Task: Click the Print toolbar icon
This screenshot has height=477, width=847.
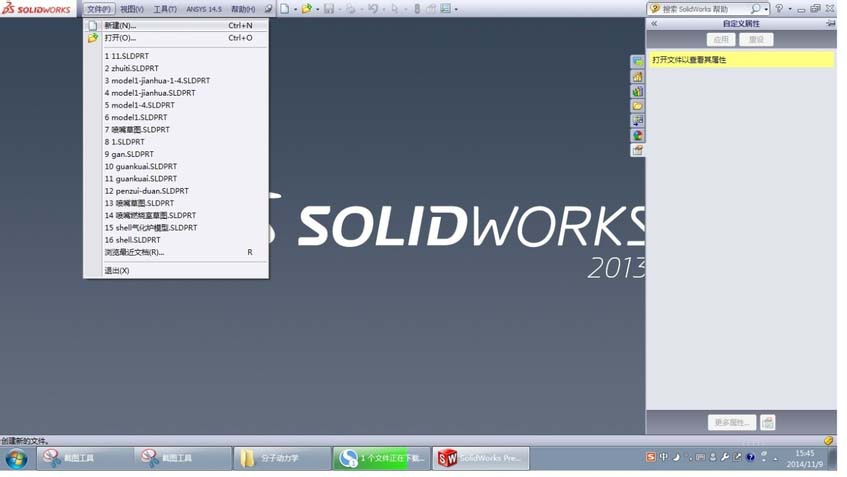Action: coord(351,9)
